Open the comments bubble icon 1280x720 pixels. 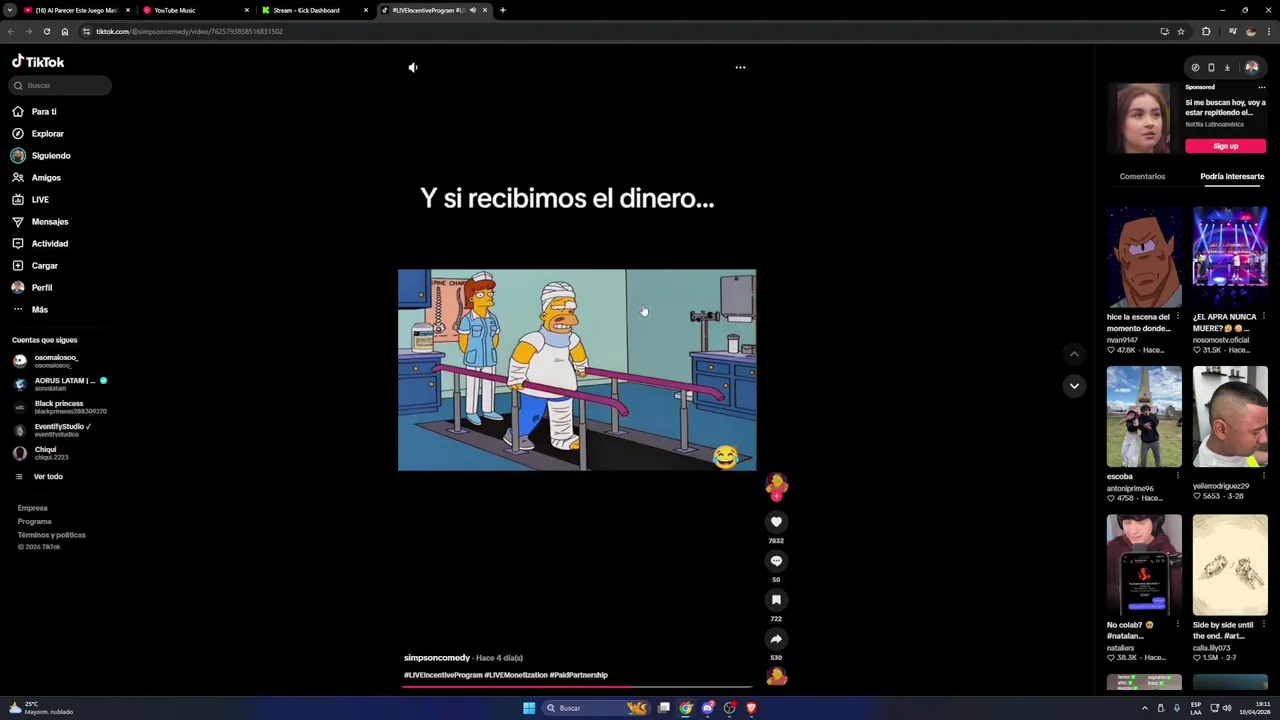click(776, 561)
